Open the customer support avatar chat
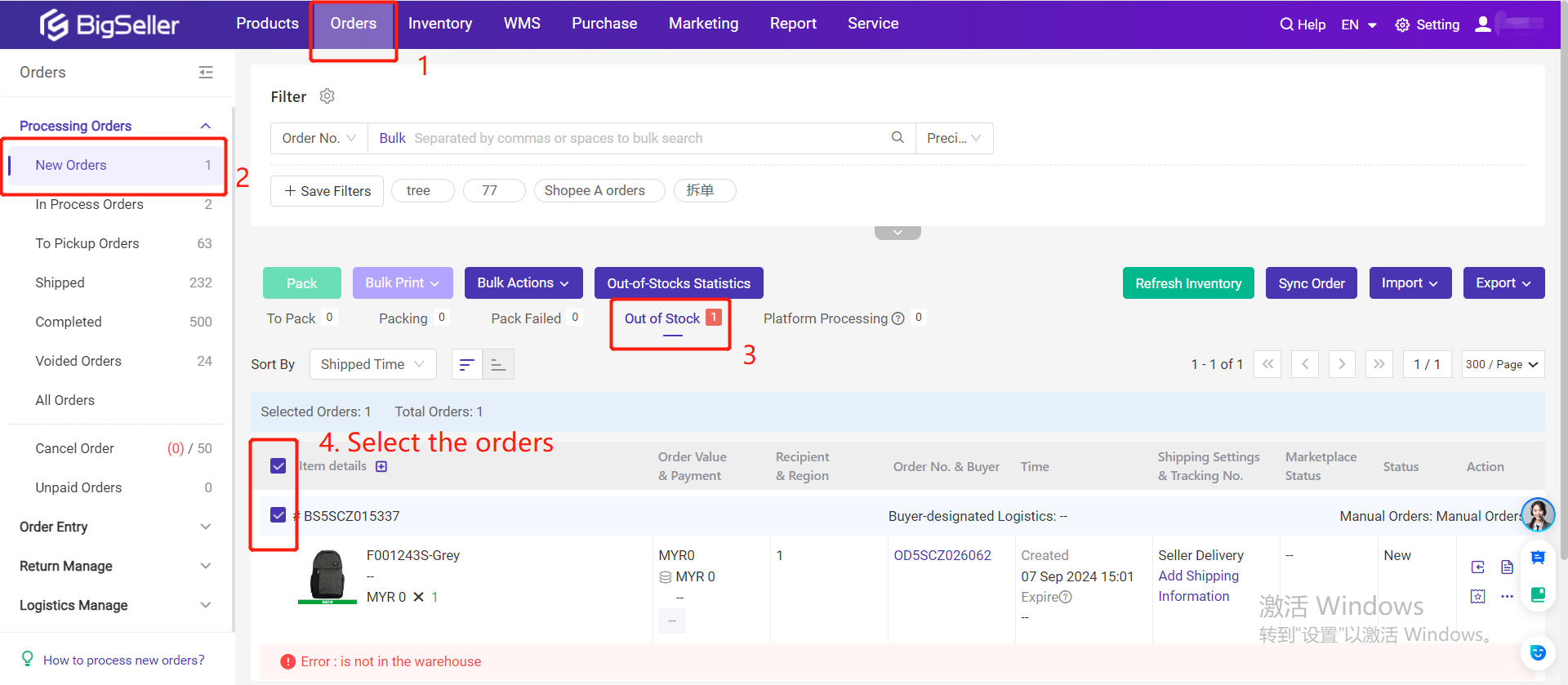1568x685 pixels. (1538, 515)
